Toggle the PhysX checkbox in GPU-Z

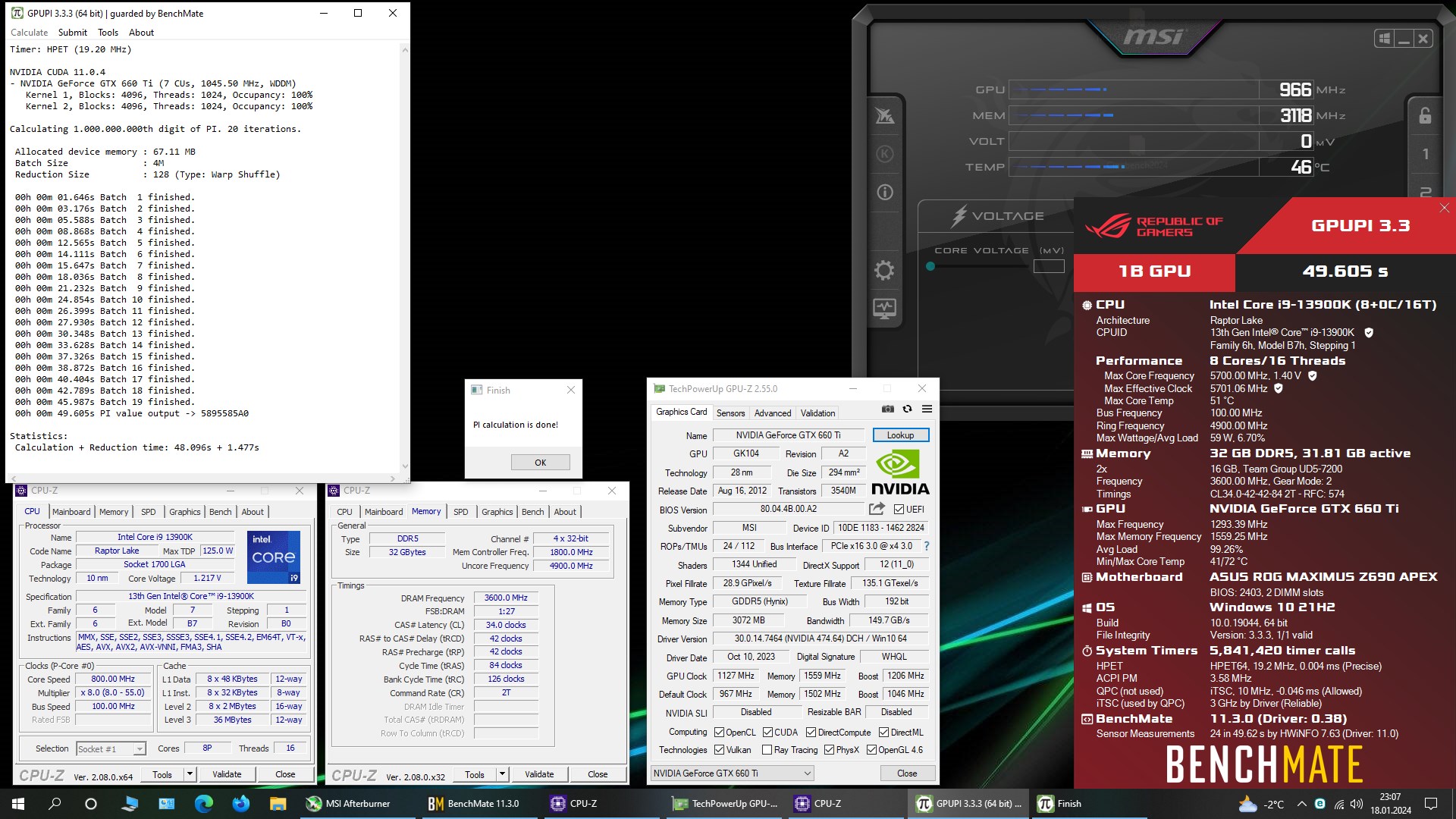[x=829, y=750]
